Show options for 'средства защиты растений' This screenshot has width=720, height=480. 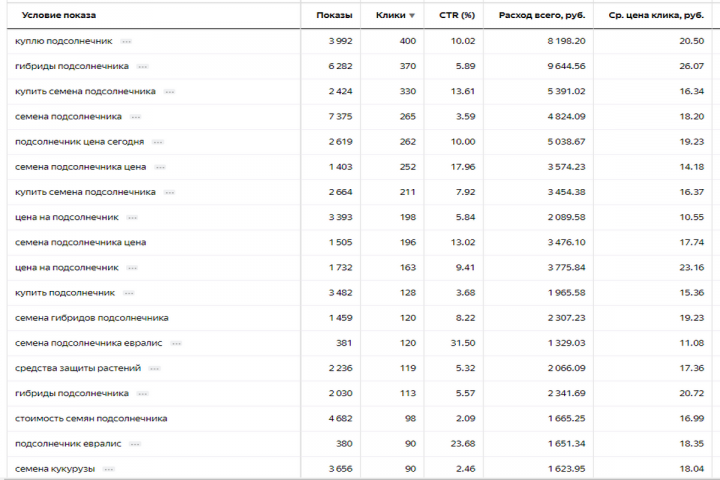coord(154,368)
